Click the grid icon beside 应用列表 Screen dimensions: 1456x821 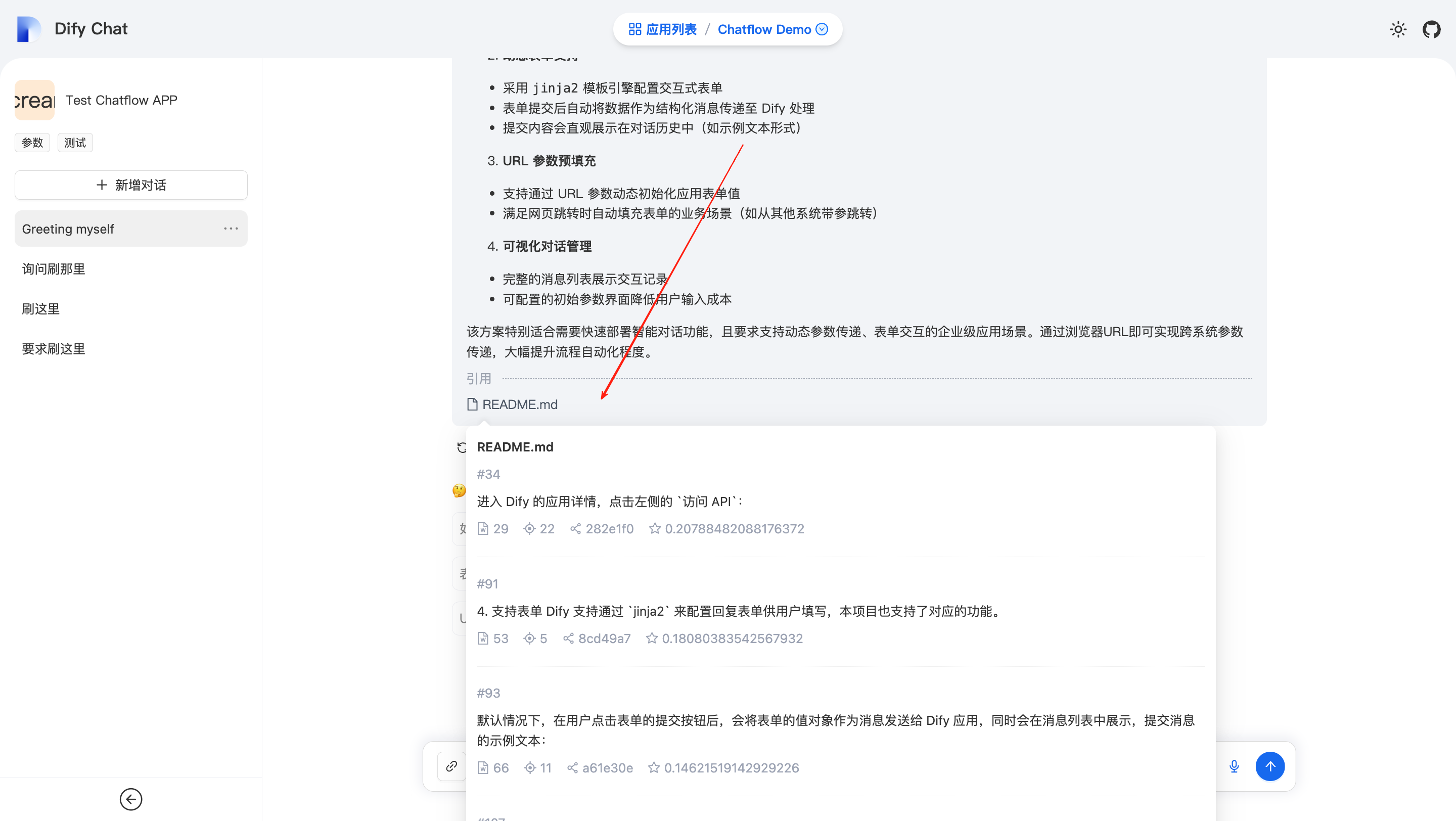pyautogui.click(x=635, y=29)
